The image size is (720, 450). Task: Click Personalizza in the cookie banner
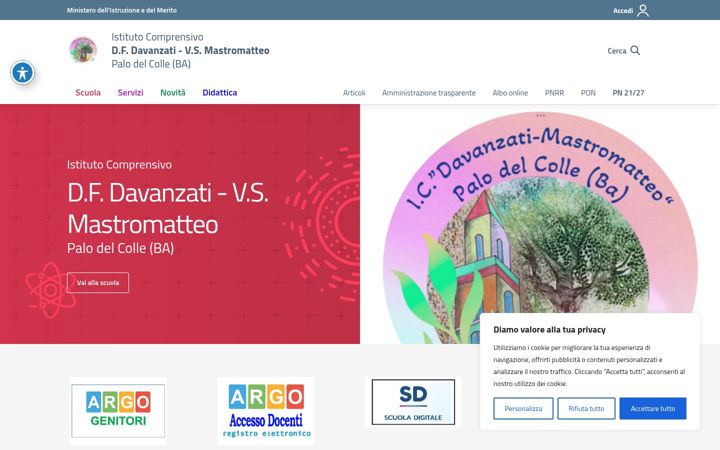(x=523, y=408)
